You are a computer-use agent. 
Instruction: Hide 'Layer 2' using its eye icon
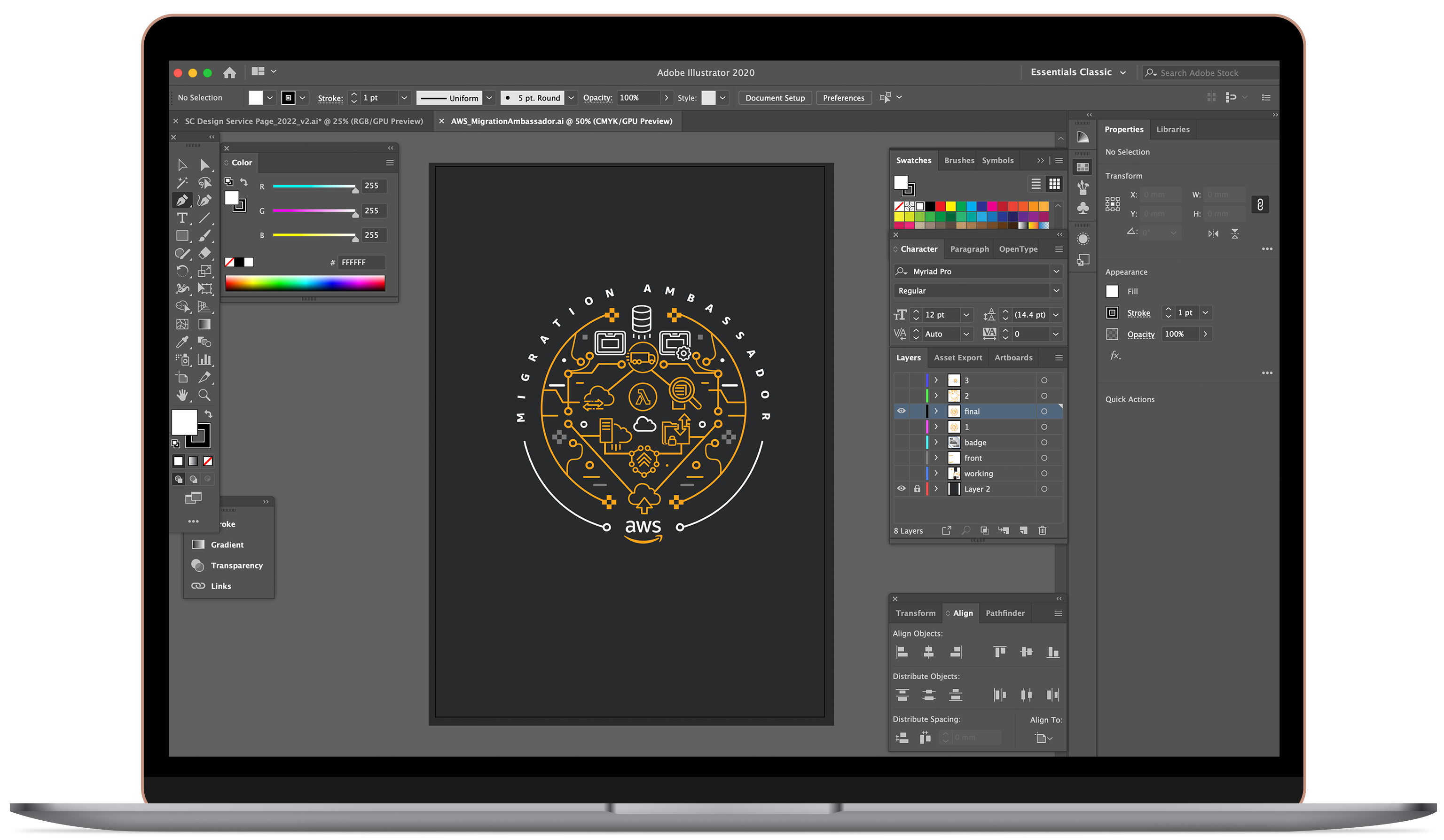tap(902, 489)
